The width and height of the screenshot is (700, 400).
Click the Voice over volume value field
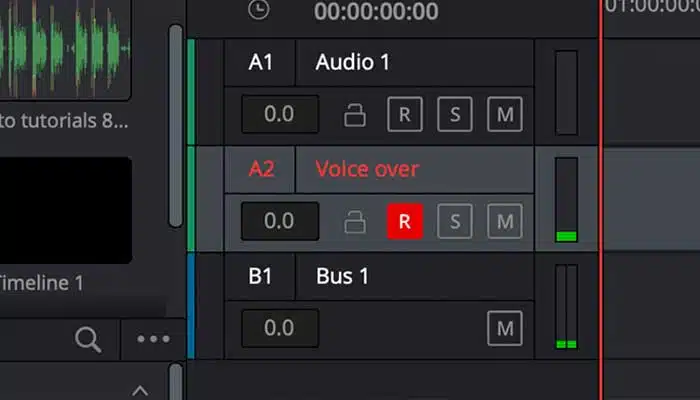[x=280, y=221]
